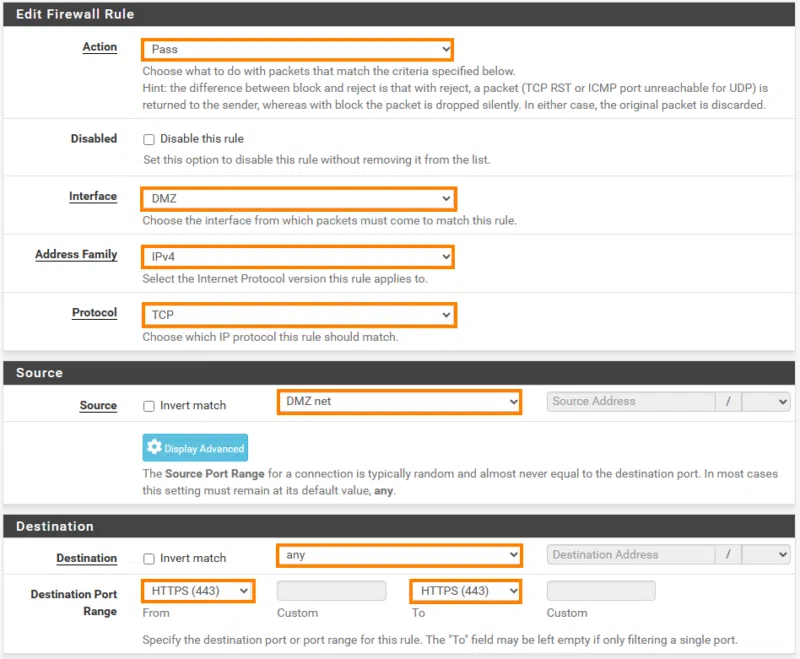
Task: Click the Disabled field label
Action: [x=94, y=139]
